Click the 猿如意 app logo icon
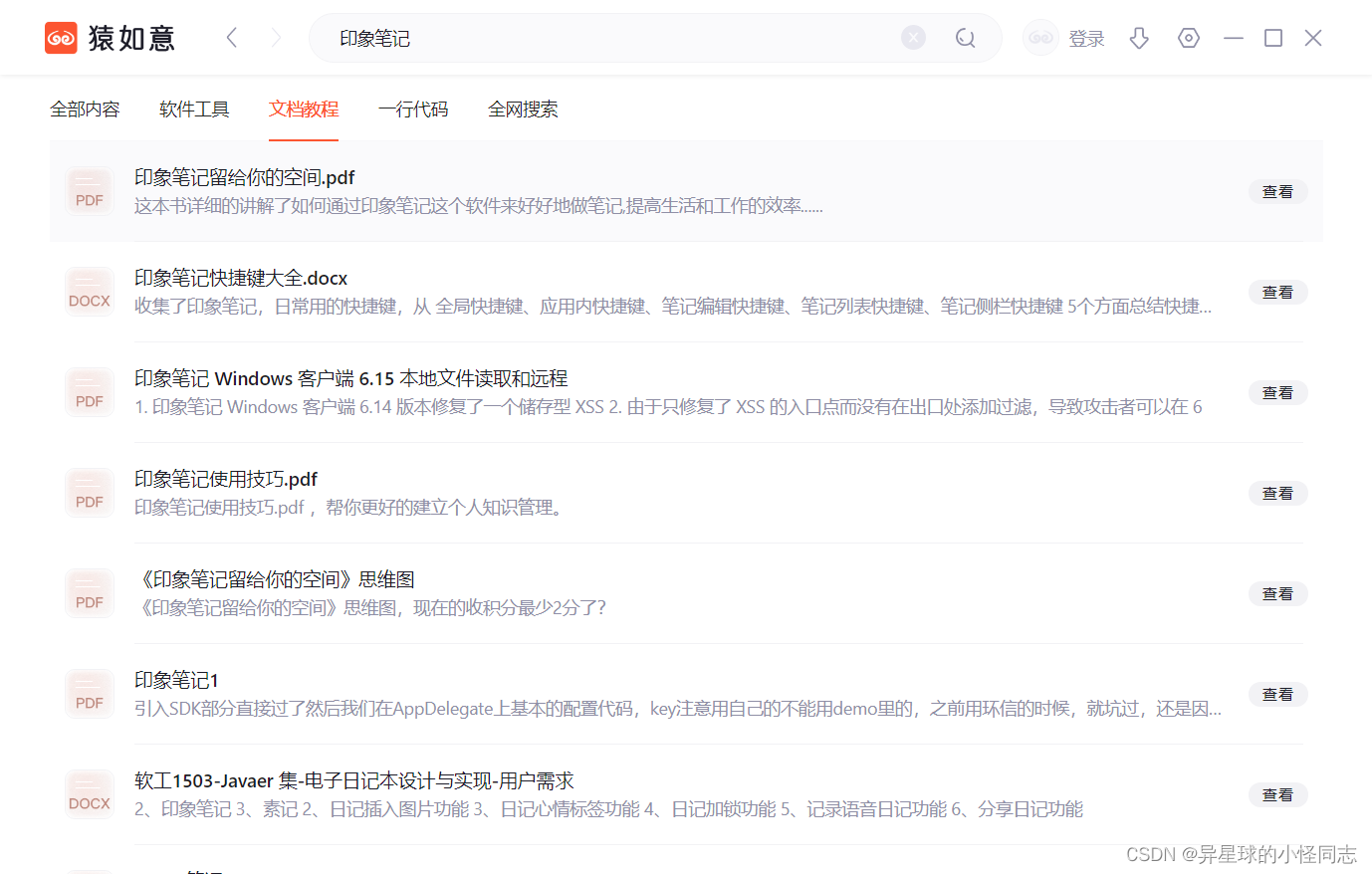The image size is (1372, 874). pyautogui.click(x=61, y=38)
